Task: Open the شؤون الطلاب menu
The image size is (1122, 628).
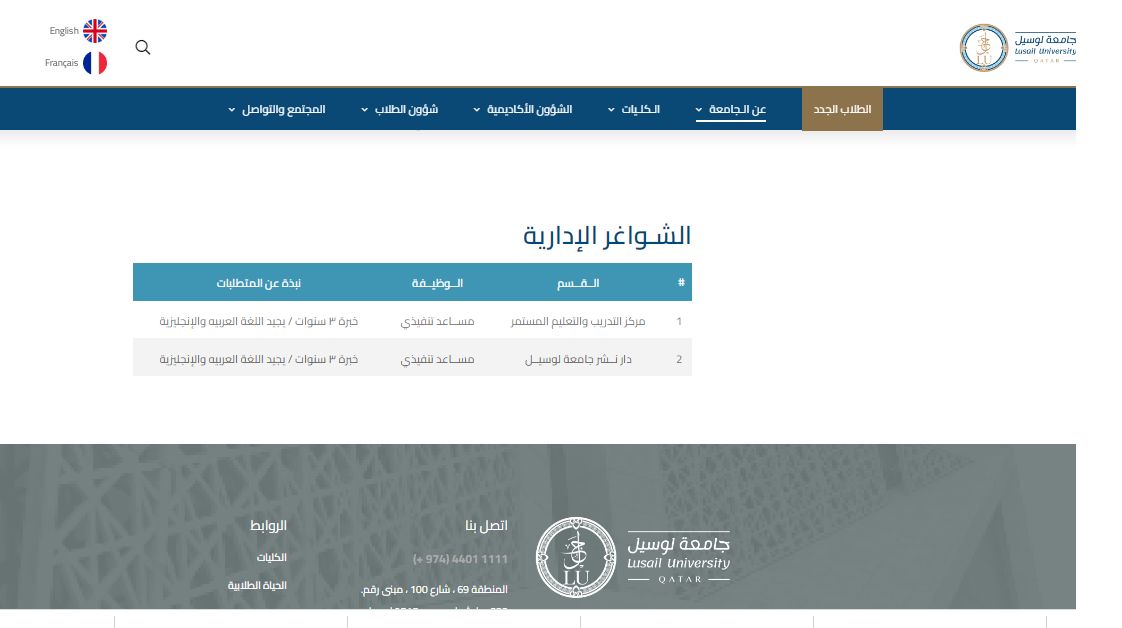Action: click(406, 109)
